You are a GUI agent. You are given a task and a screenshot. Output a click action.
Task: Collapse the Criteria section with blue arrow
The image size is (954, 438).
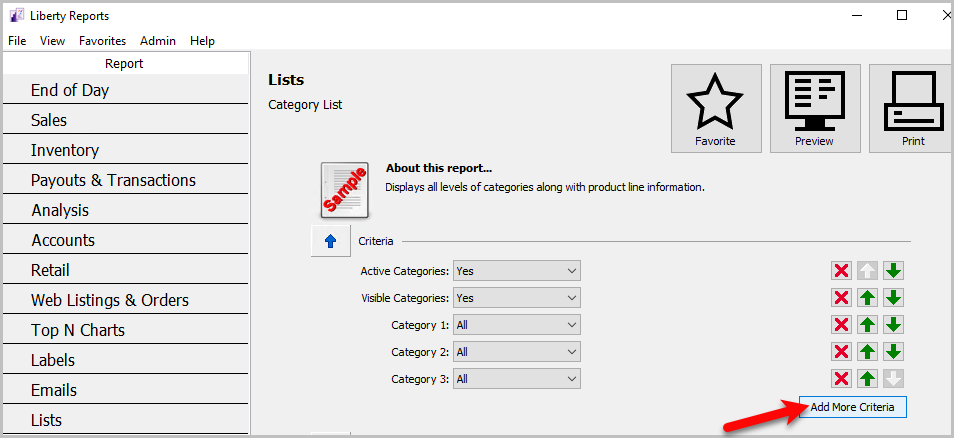[330, 241]
